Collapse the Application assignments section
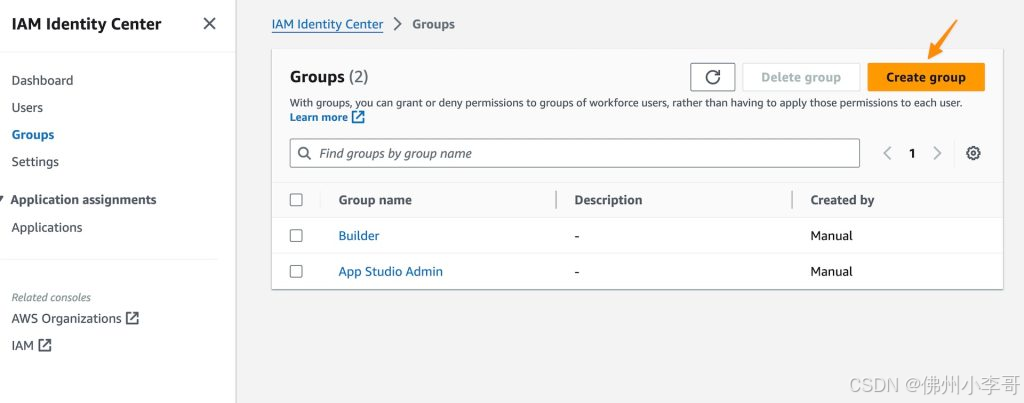Image resolution: width=1024 pixels, height=403 pixels. click(x=3, y=199)
